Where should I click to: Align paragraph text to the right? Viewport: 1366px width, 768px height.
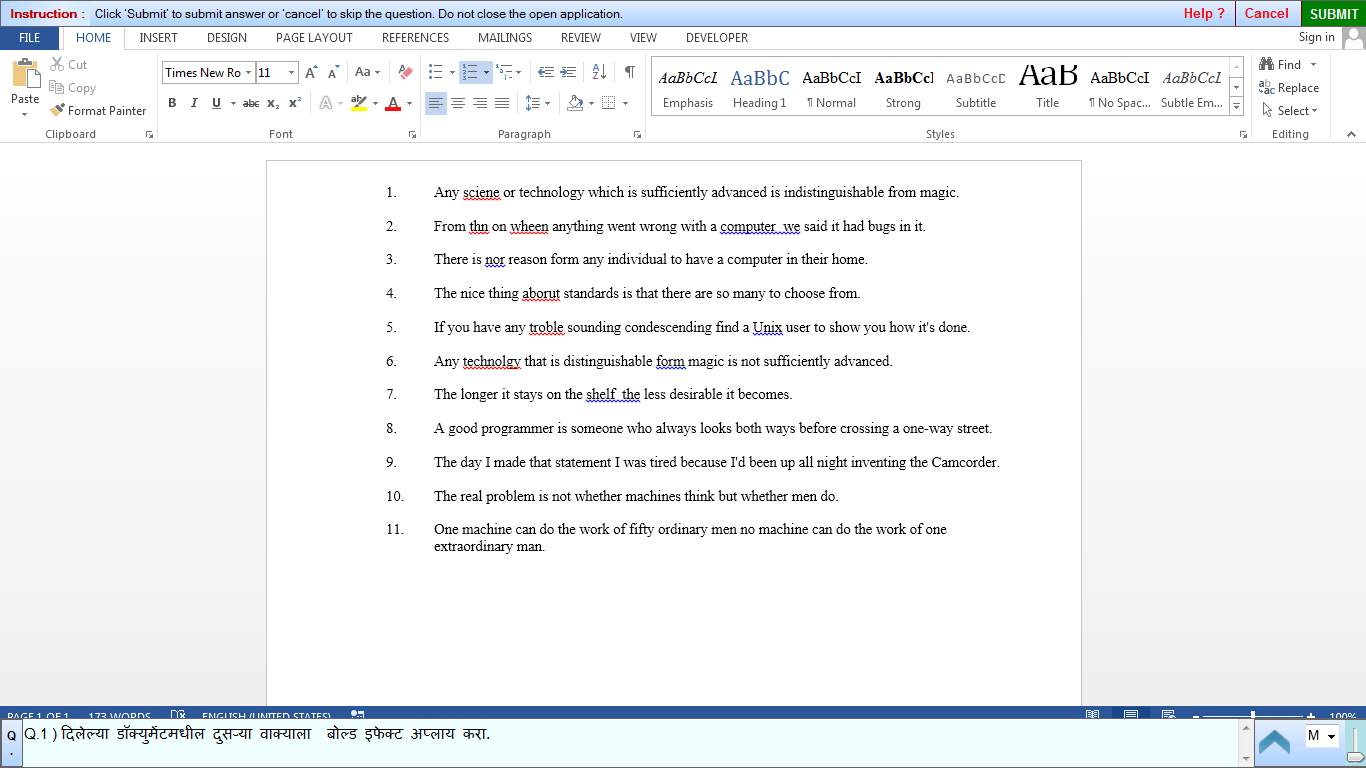click(x=480, y=103)
